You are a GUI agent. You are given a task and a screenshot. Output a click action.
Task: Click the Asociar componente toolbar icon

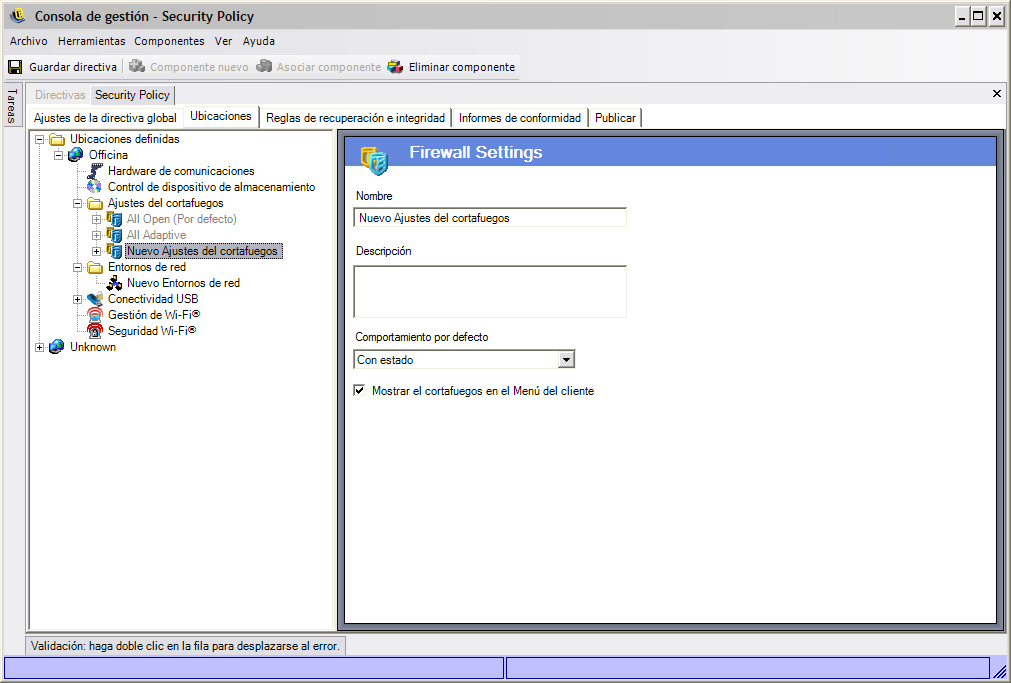[x=264, y=66]
